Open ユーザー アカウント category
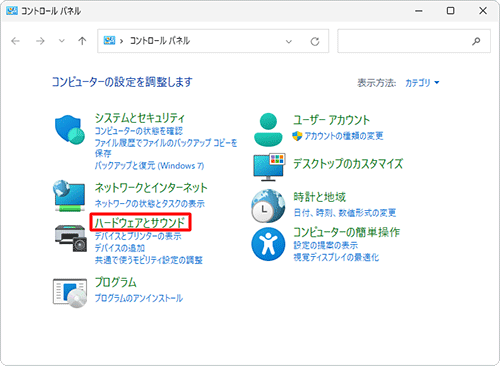Screen dimensions: 500x366 coord(332,120)
